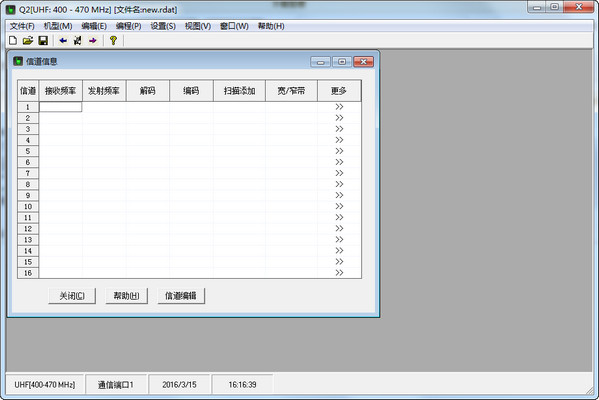Screen dimensions: 599x400
Task: Click the 接收频率 column header
Action: click(61, 91)
